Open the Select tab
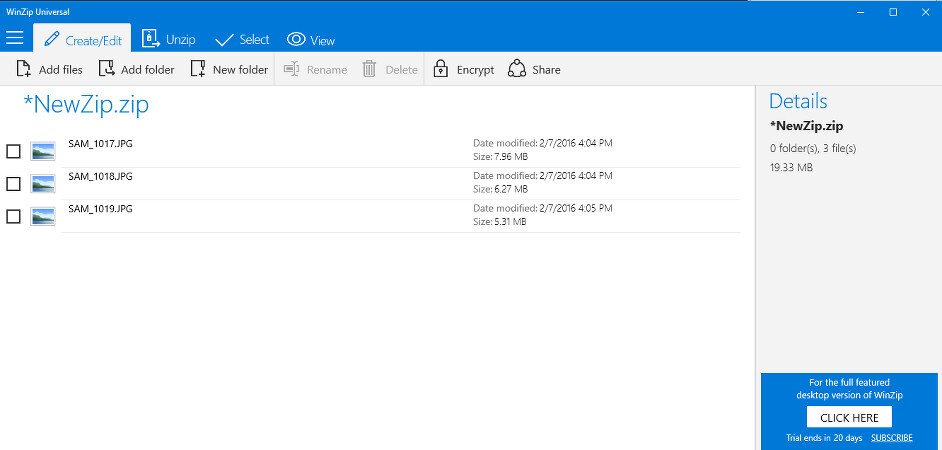Screen dimensions: 942x450 coord(242,40)
